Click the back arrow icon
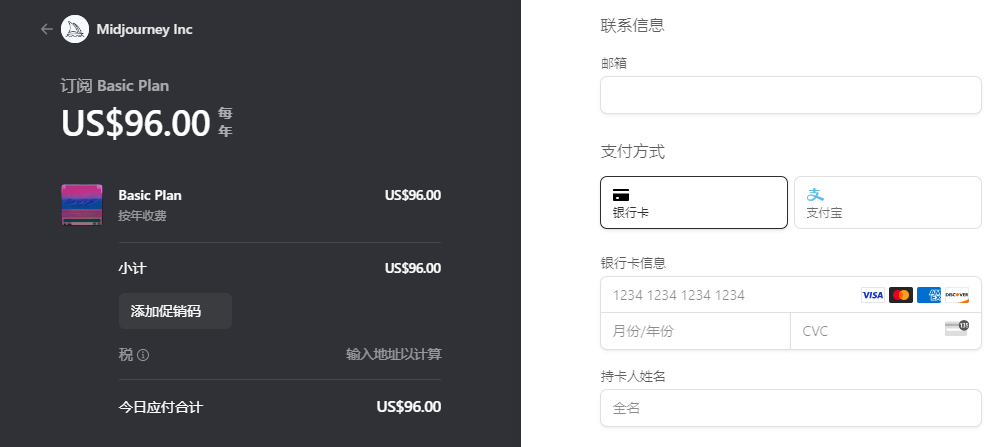Viewport: 1007px width, 447px height. (46, 29)
